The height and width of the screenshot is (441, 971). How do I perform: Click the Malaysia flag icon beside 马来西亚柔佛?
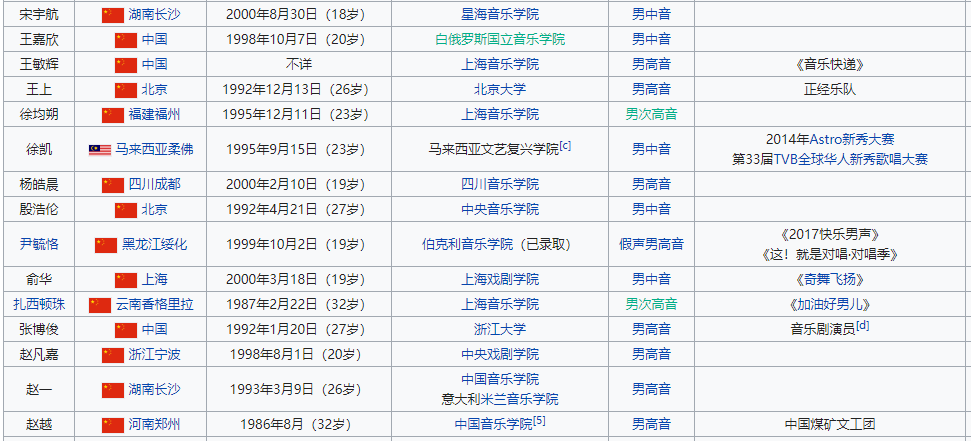tap(100, 149)
